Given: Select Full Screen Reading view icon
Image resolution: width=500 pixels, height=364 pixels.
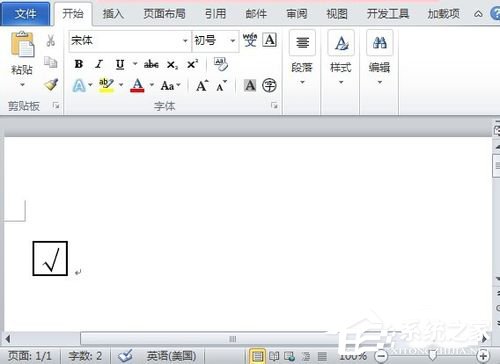Looking at the screenshot, I should coord(274,356).
